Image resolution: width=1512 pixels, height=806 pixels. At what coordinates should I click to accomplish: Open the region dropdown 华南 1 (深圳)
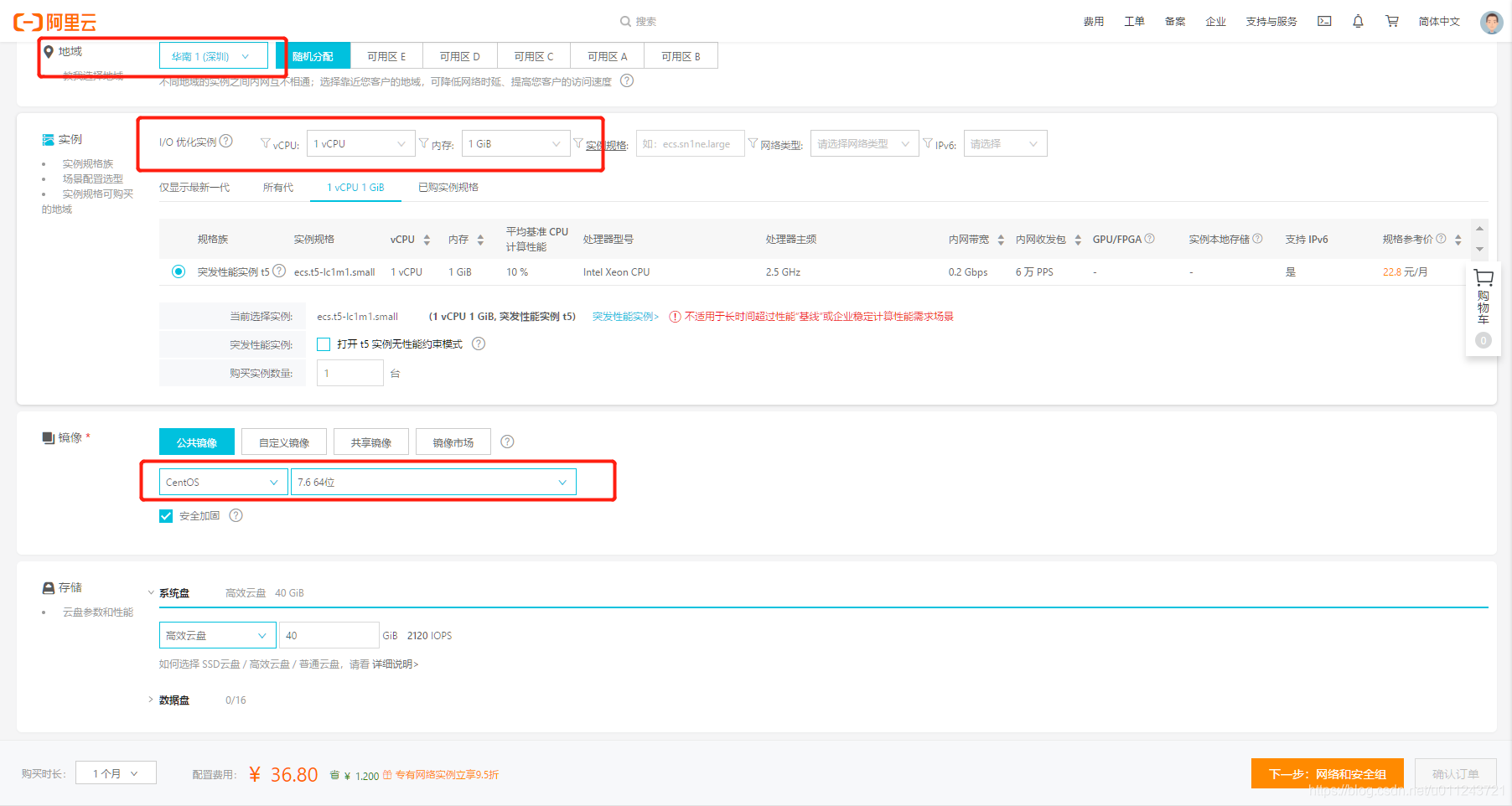pos(214,56)
